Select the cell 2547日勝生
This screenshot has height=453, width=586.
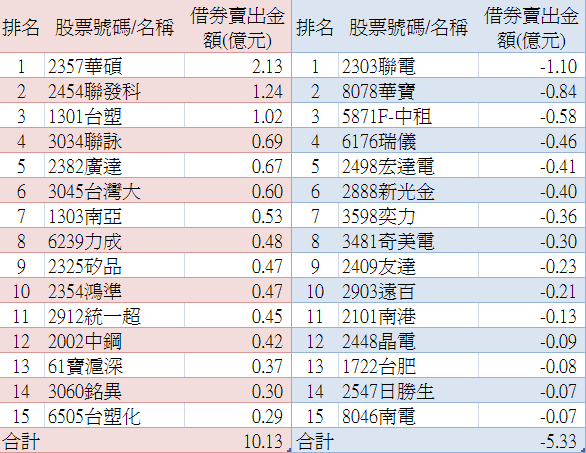[x=408, y=391]
